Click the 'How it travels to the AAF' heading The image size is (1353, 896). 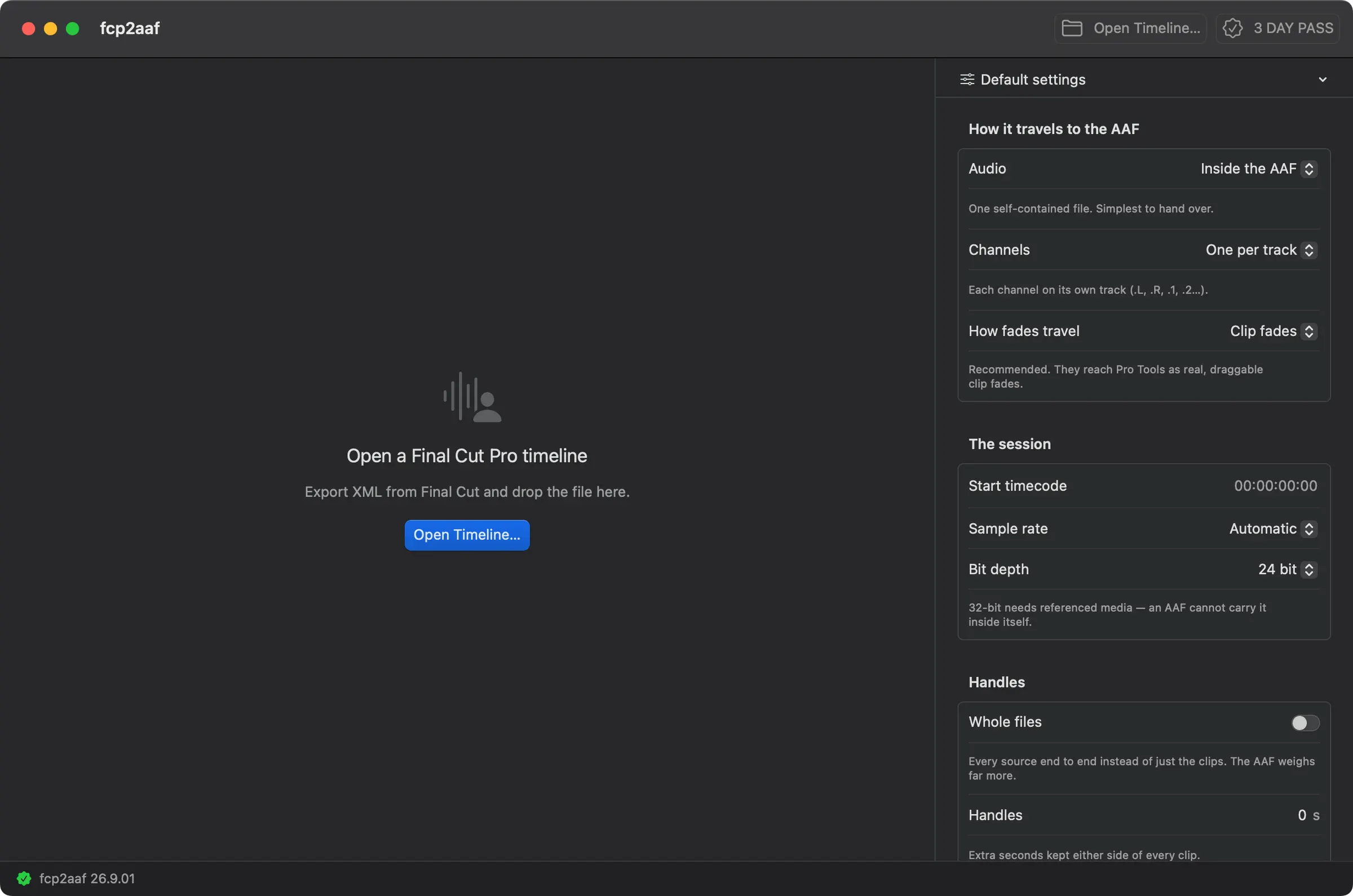(x=1054, y=129)
